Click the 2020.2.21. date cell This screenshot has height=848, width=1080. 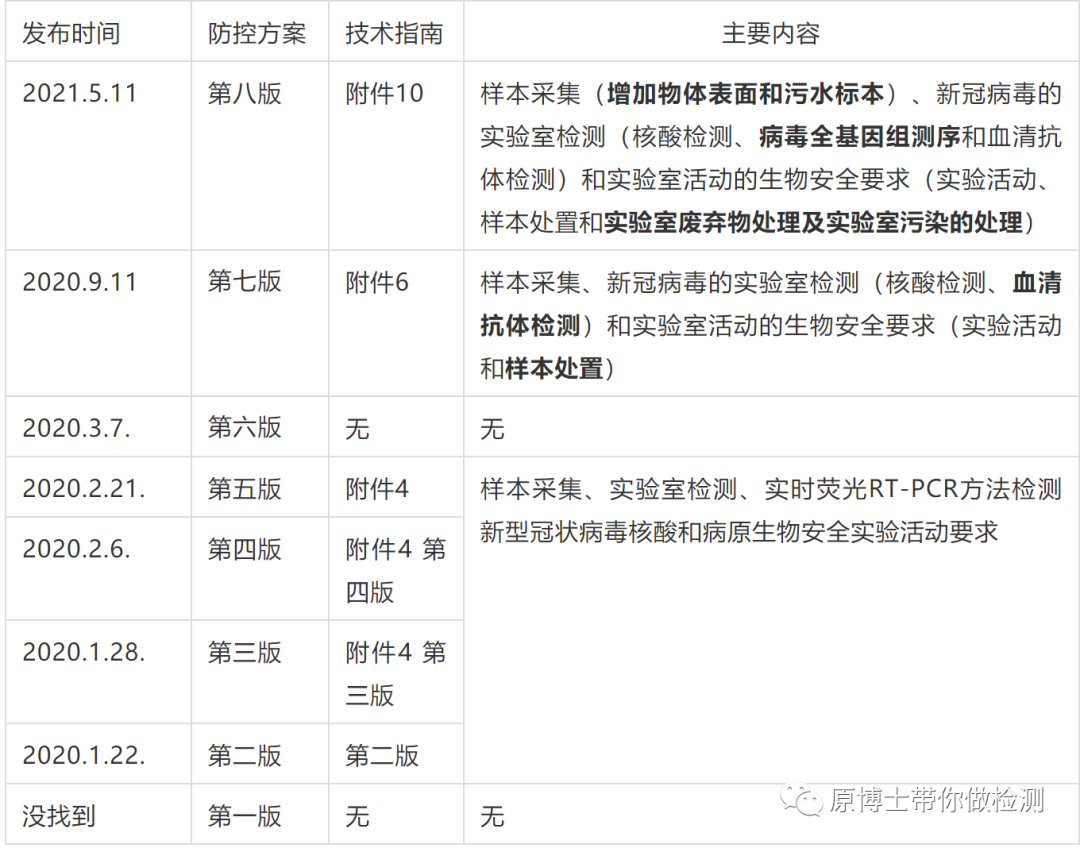coord(84,489)
